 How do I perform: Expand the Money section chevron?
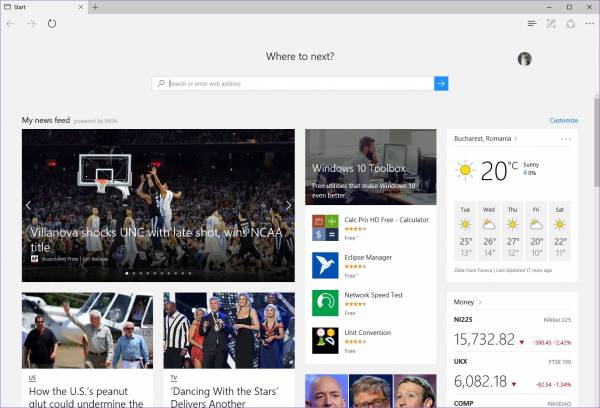pyautogui.click(x=480, y=302)
